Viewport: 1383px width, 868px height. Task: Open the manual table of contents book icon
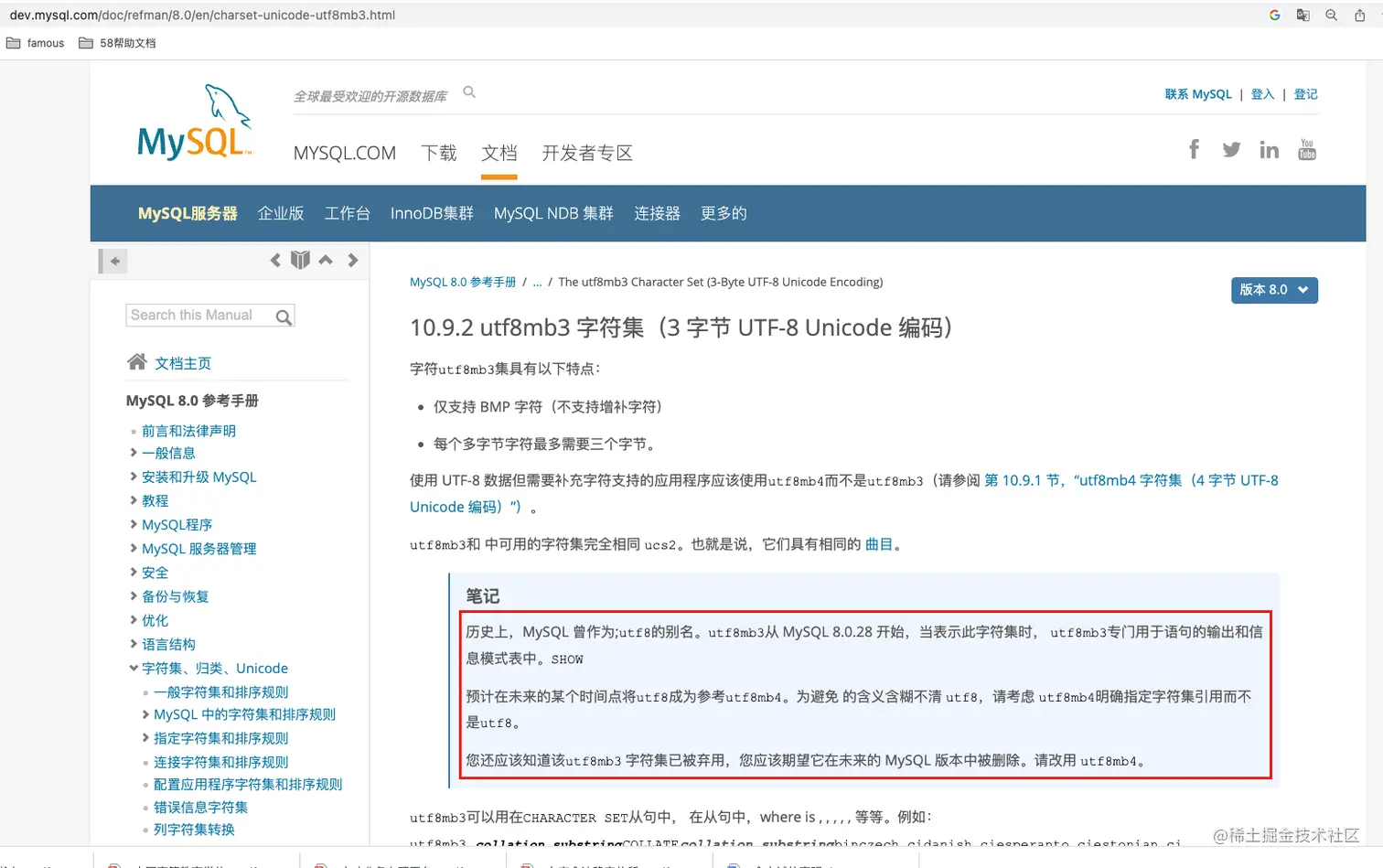point(300,260)
